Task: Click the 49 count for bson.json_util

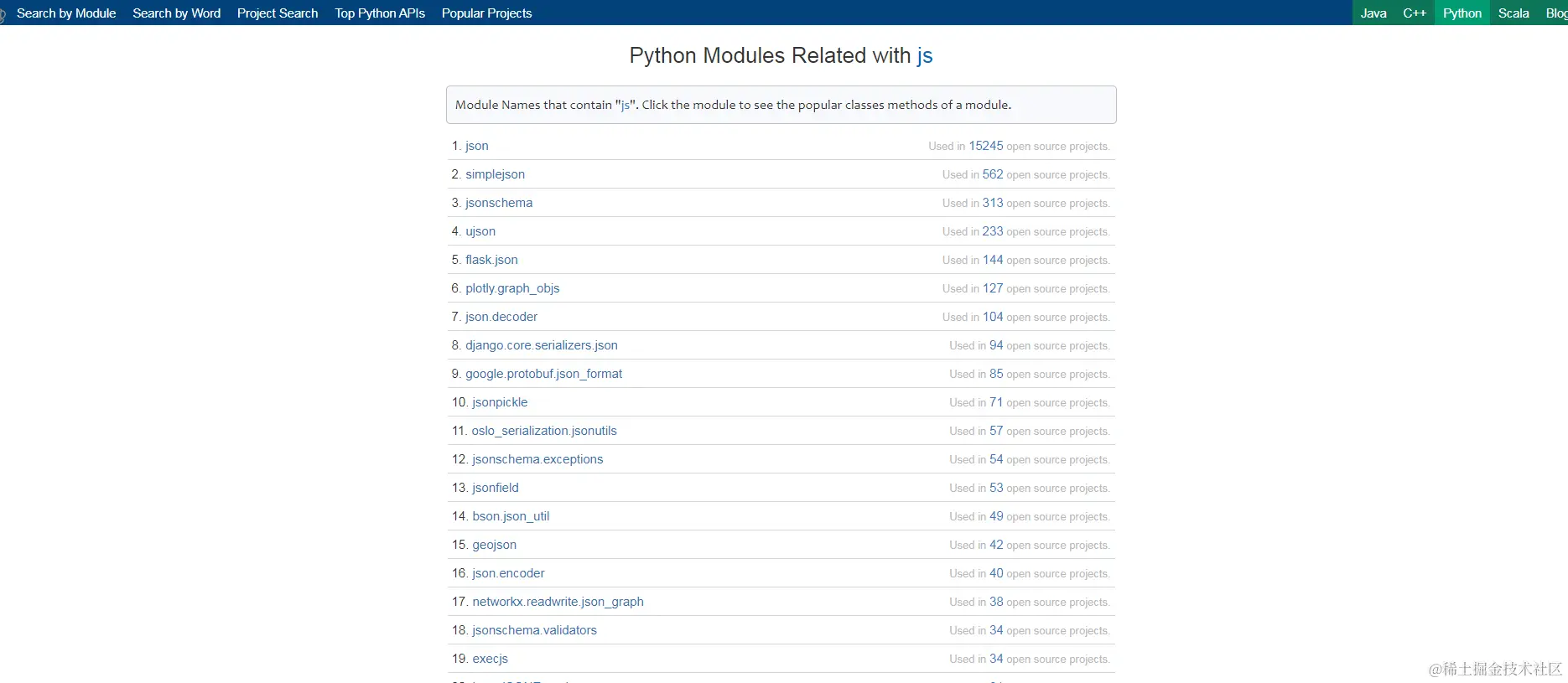Action: point(996,516)
